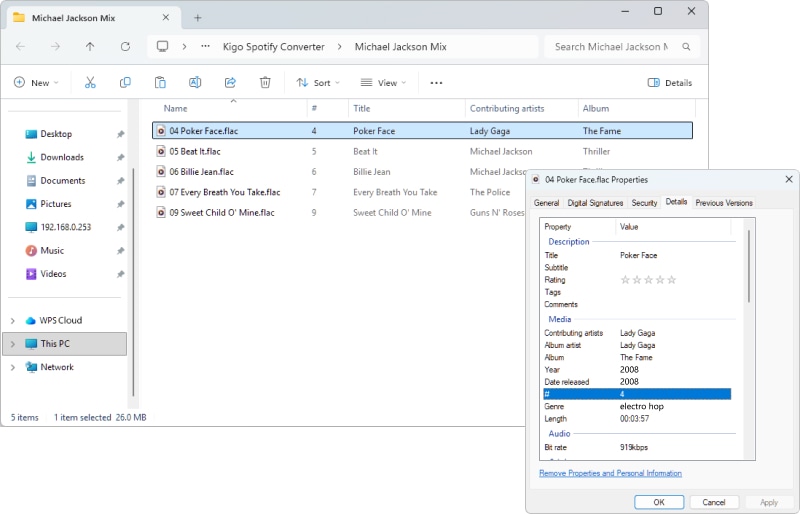The height and width of the screenshot is (514, 800).
Task: Expand the This PC tree node
Action: (13, 344)
